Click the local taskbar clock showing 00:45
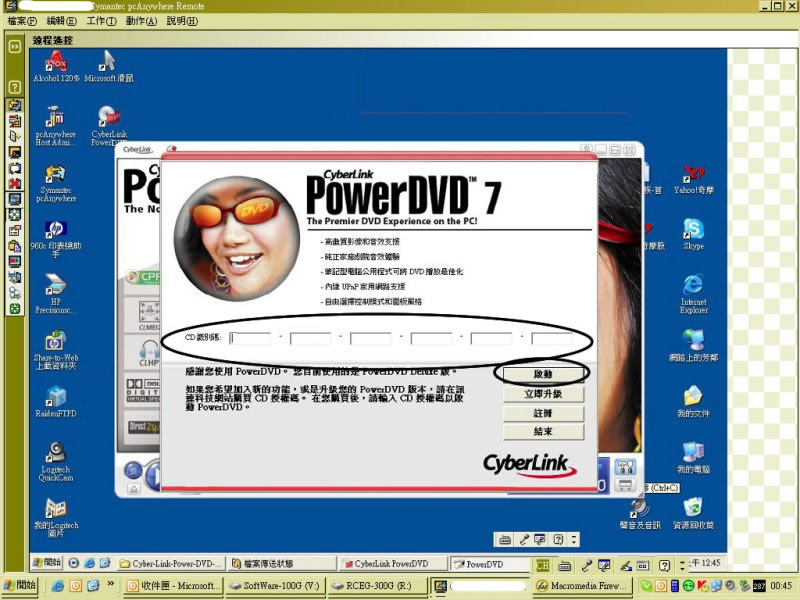Screen dimensions: 800x600 click(781, 586)
